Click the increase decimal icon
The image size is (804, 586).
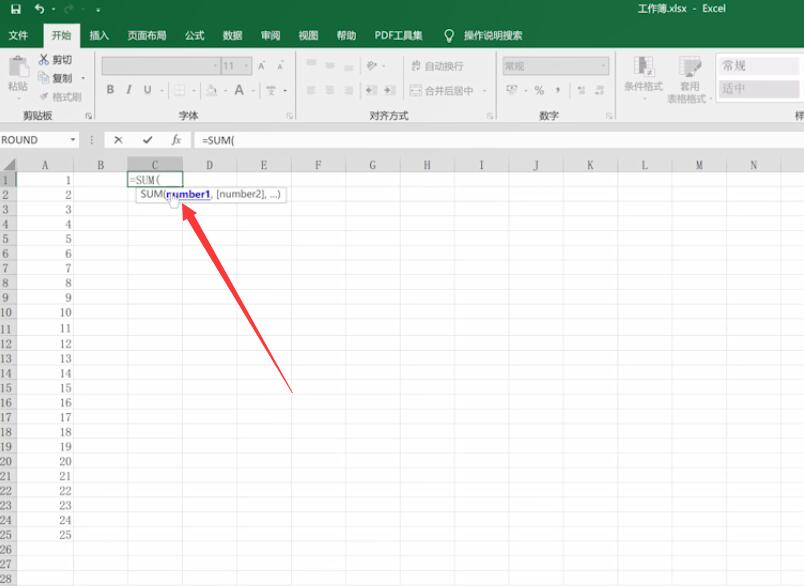coord(581,90)
